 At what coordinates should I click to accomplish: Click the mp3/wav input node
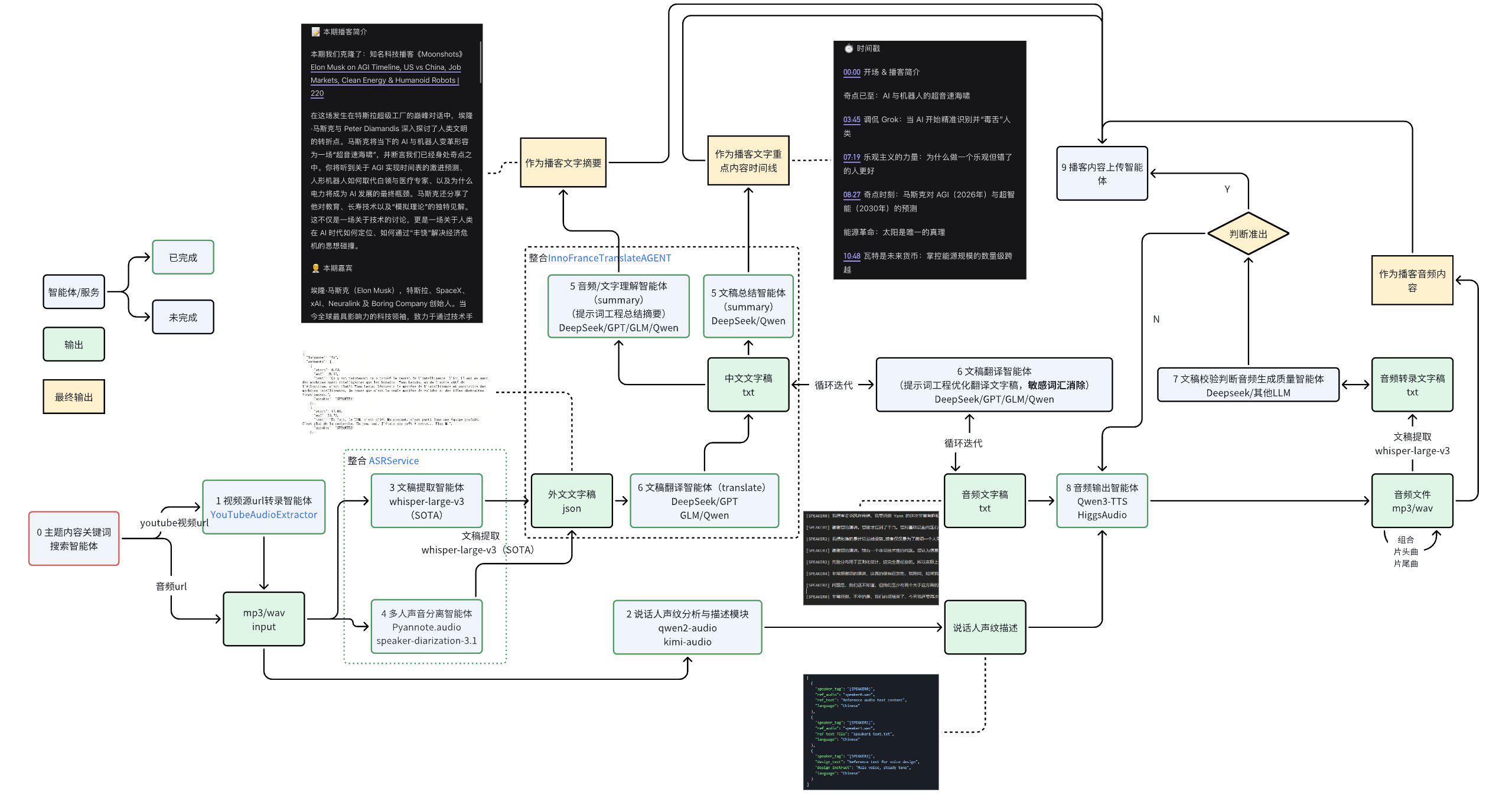click(x=263, y=620)
